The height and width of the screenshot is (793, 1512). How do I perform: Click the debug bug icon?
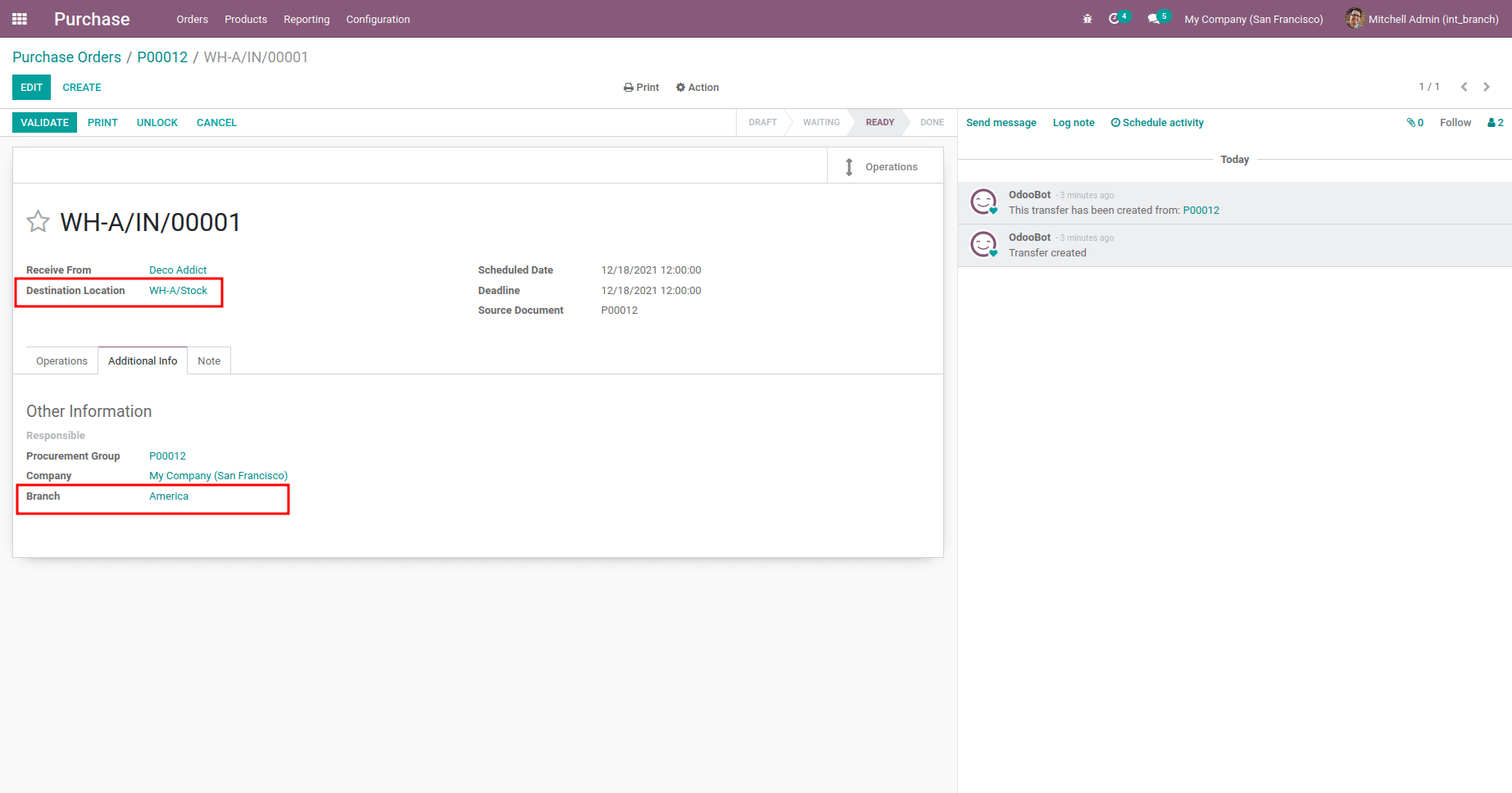1087,19
